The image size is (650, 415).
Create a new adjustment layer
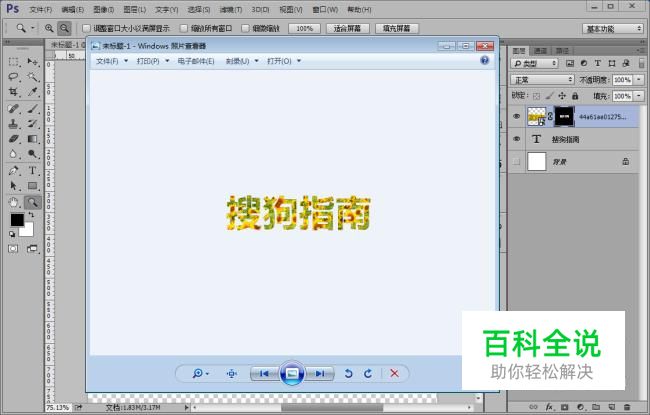click(x=580, y=407)
